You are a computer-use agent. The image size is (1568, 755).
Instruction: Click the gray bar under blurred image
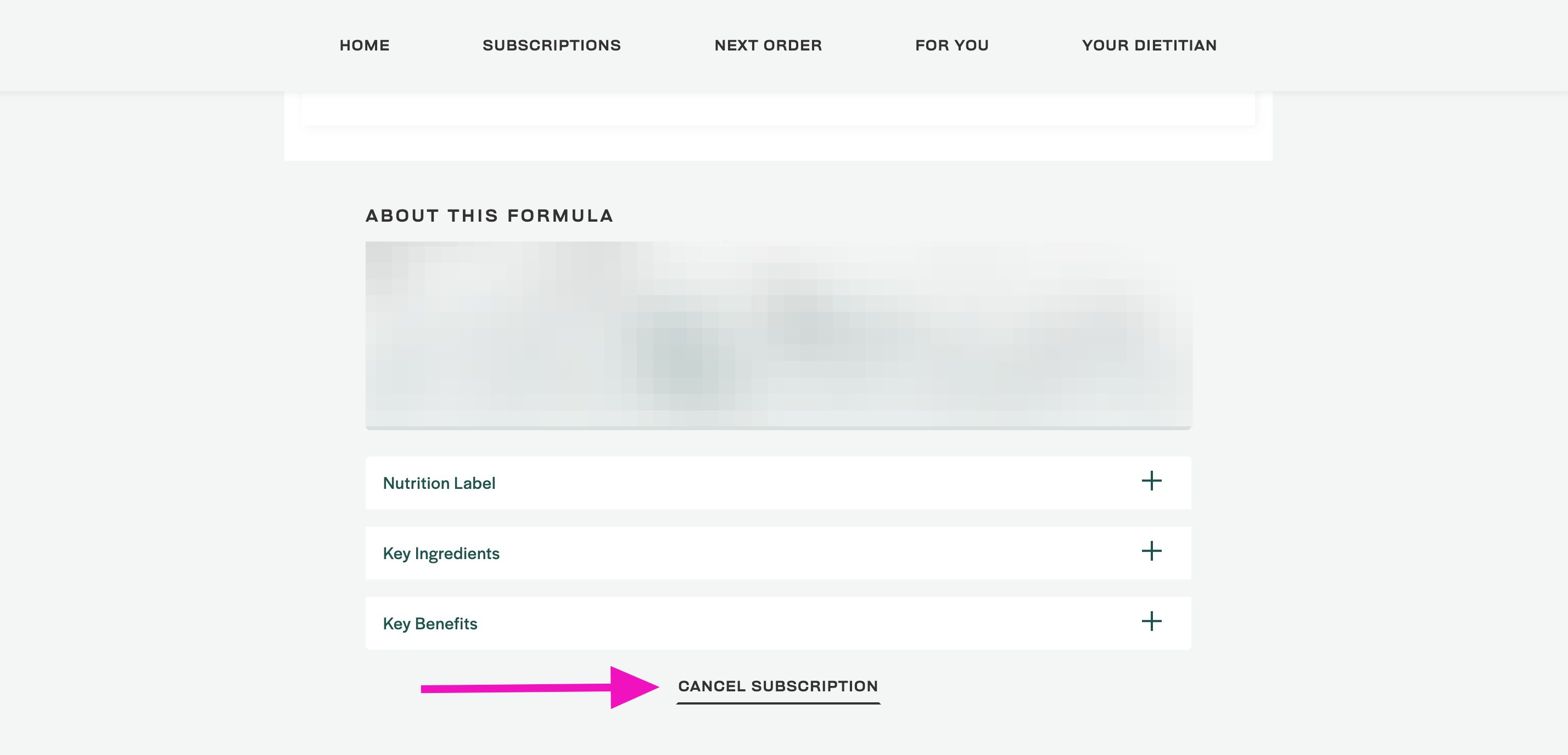click(x=778, y=427)
